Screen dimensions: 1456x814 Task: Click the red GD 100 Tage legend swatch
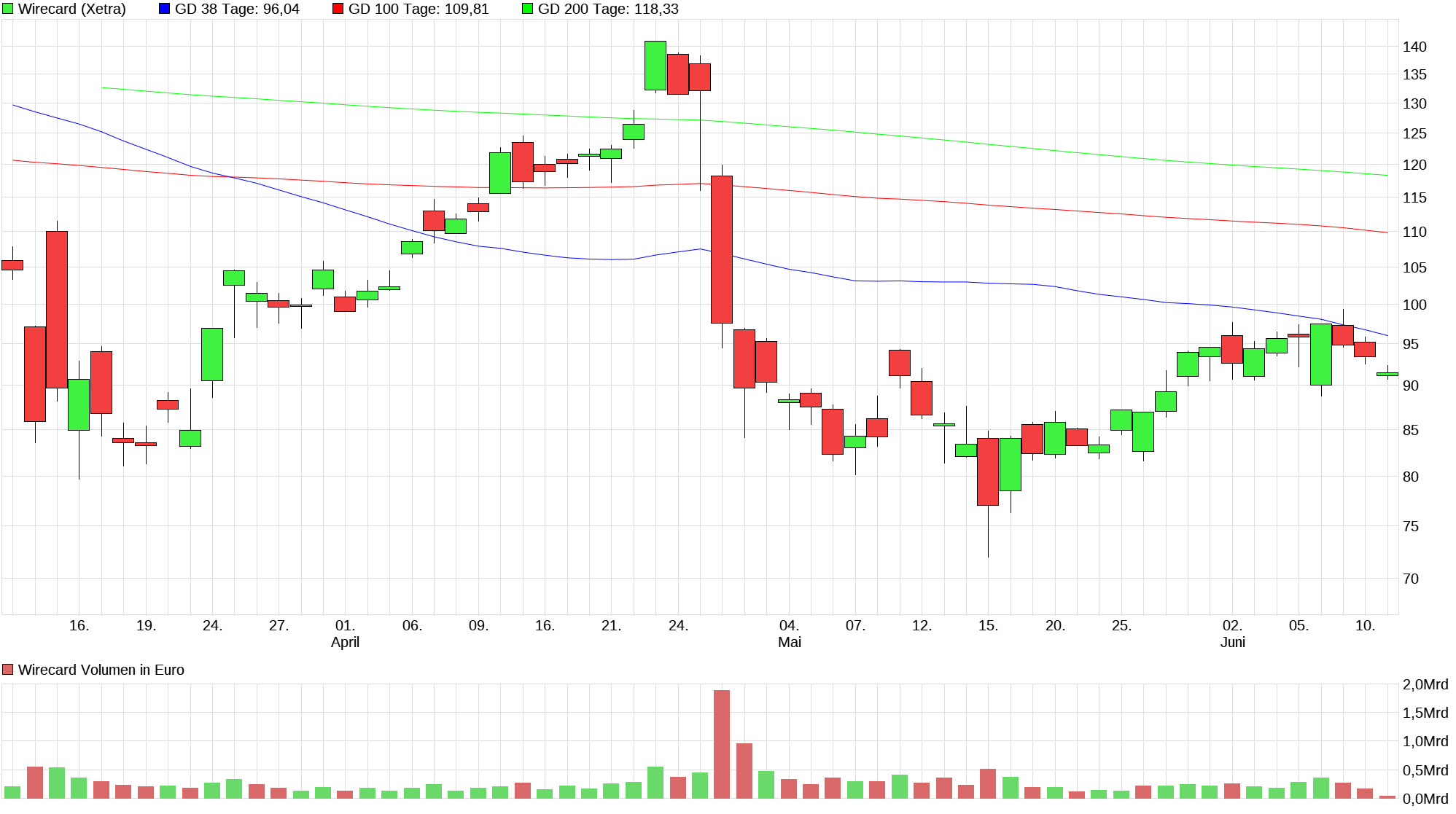tap(338, 9)
